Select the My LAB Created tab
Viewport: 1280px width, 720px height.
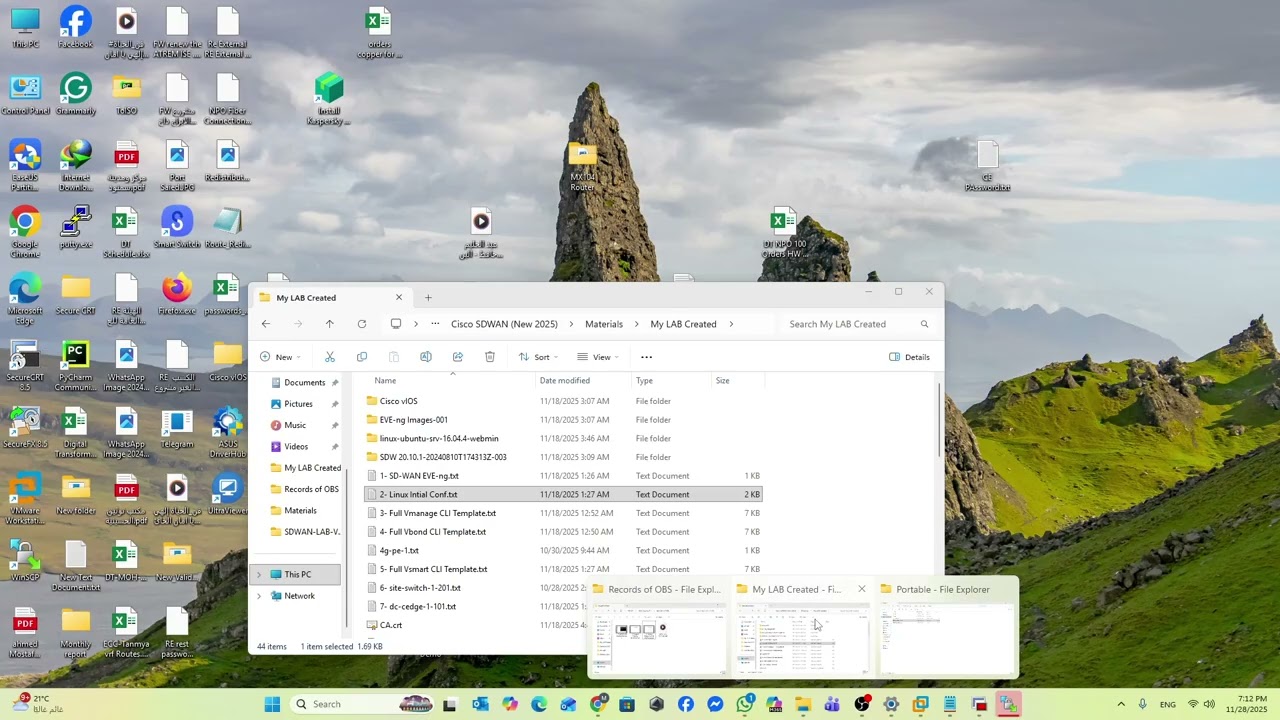click(330, 298)
